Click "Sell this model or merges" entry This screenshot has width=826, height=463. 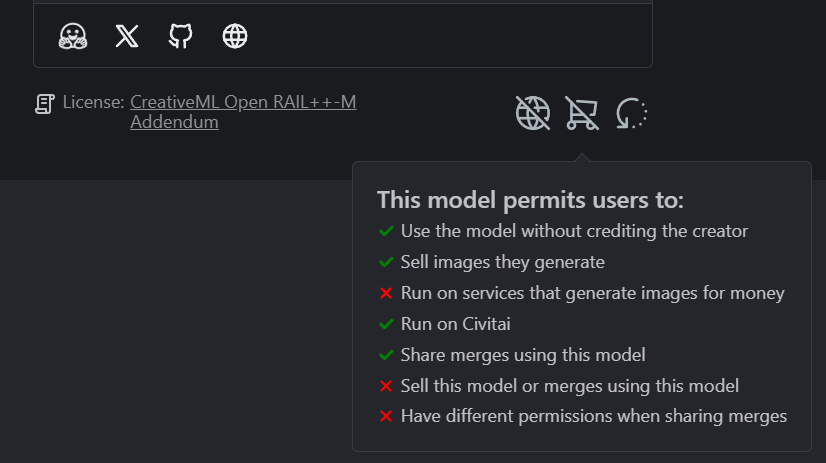coord(569,385)
